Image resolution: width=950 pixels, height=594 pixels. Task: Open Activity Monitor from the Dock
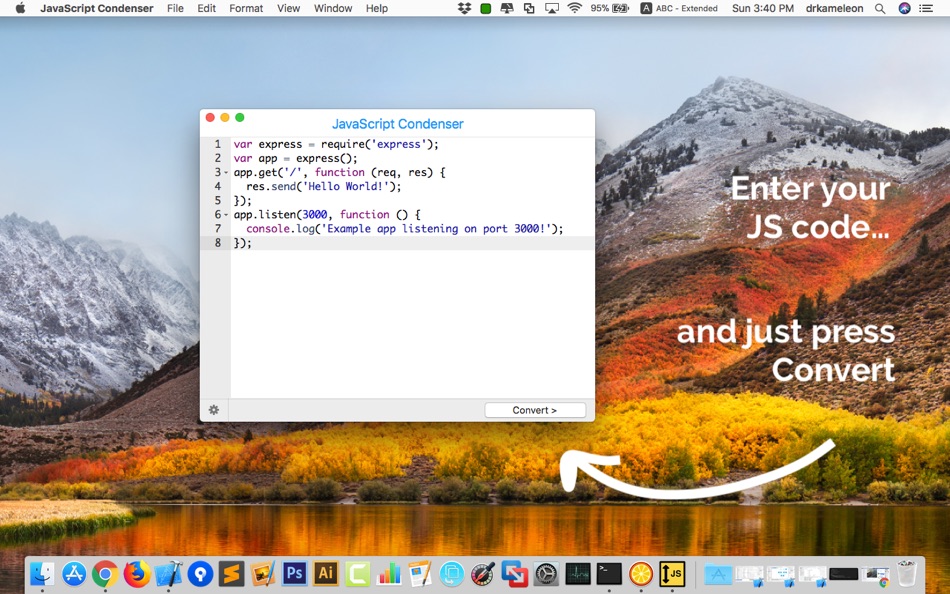(x=578, y=573)
